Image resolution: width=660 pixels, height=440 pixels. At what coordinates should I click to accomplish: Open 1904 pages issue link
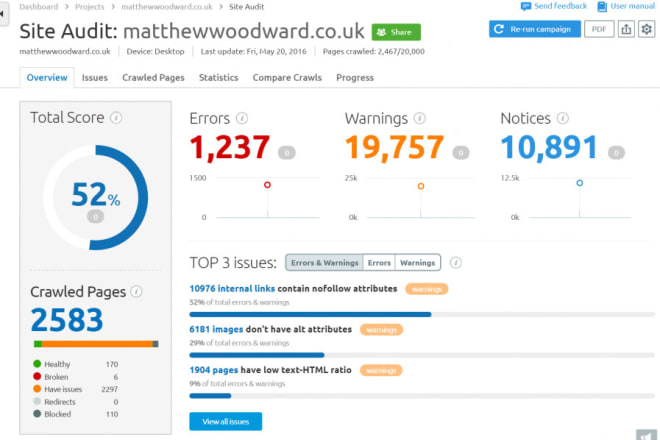214,370
